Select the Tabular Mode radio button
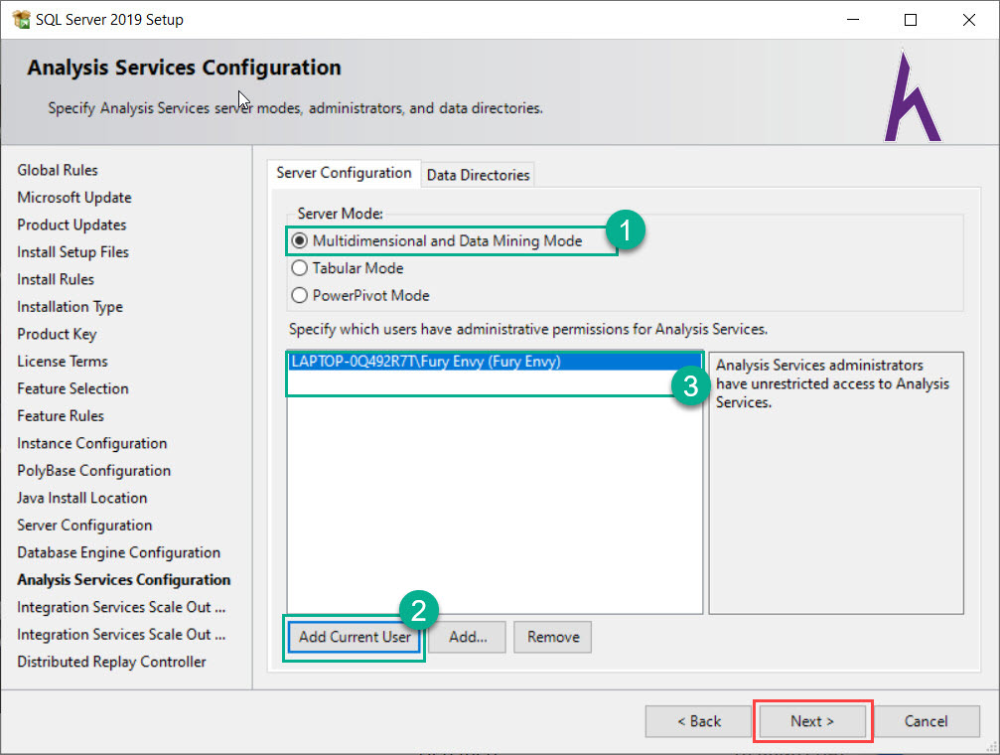 [x=299, y=268]
